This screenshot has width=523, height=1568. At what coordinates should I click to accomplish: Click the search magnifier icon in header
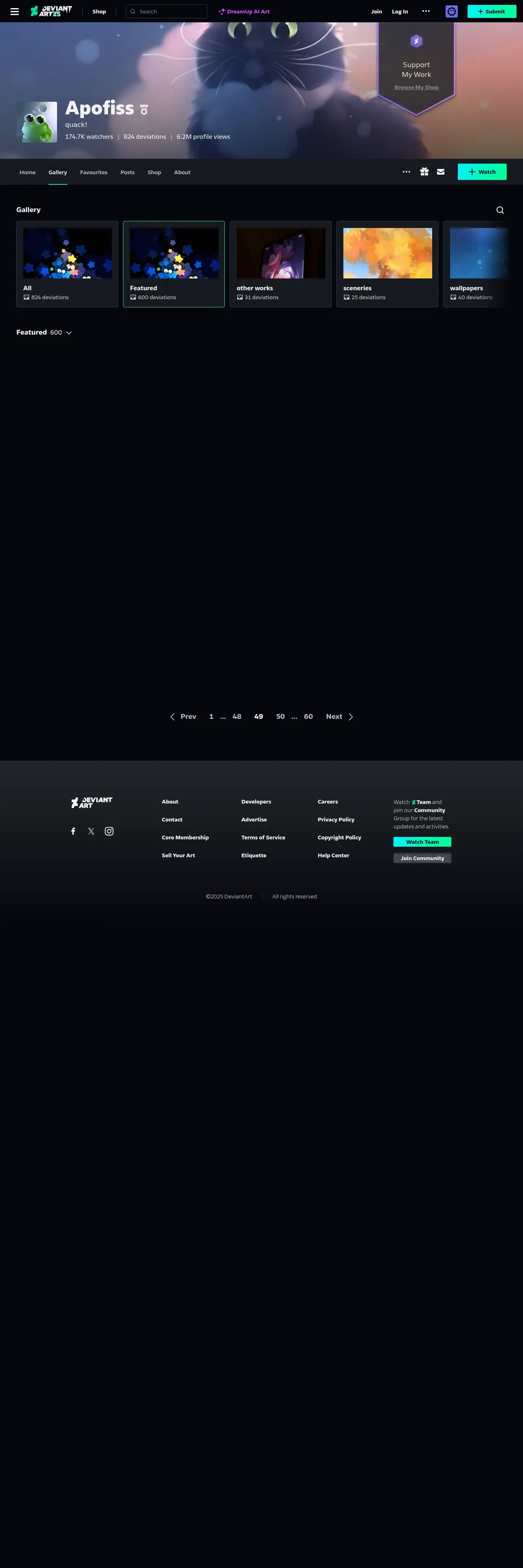pos(133,11)
